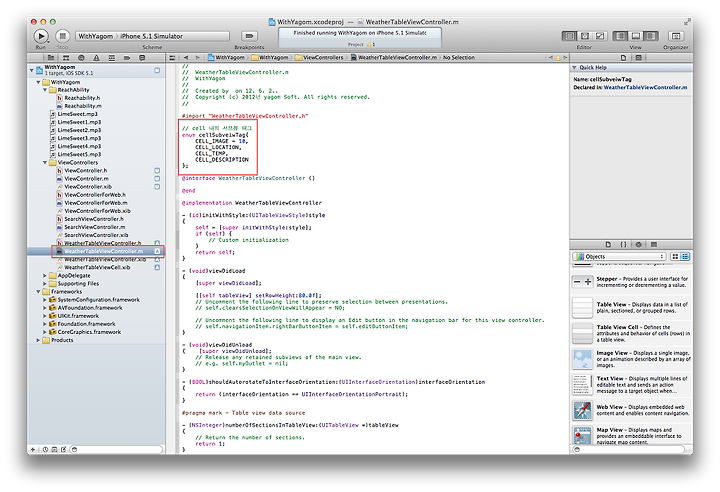The width and height of the screenshot is (720, 492).
Task: Show the Search navigator
Action: [81, 58]
